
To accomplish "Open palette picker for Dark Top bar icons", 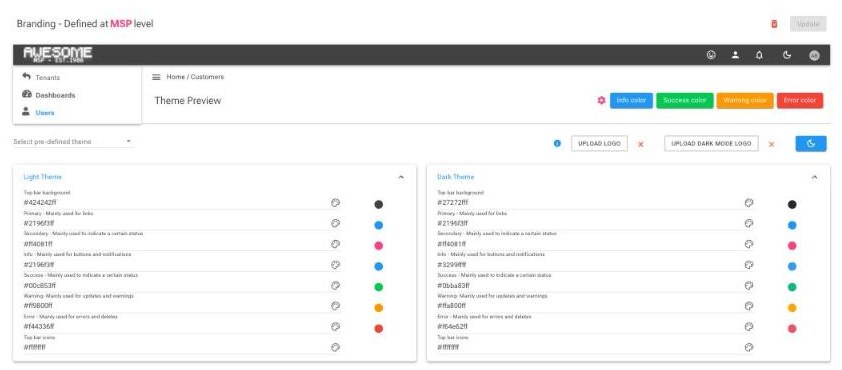I will pos(749,347).
